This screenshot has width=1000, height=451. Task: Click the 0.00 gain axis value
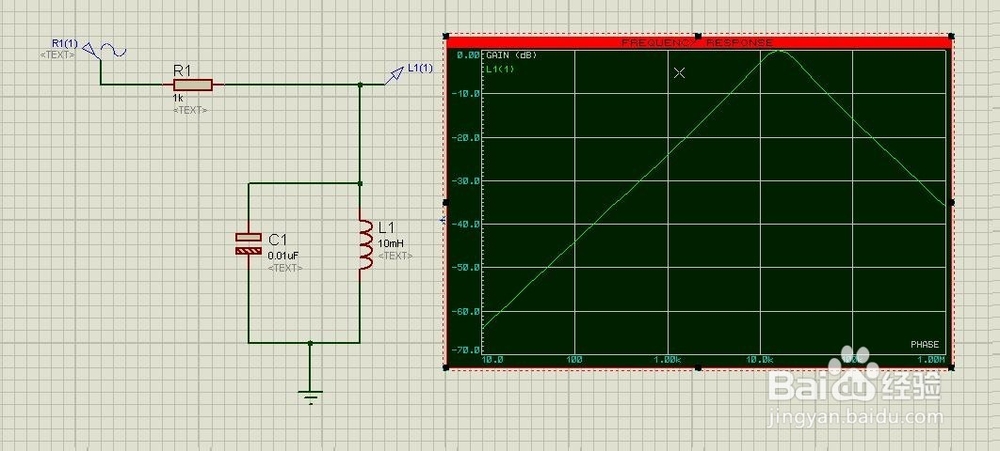click(x=467, y=55)
